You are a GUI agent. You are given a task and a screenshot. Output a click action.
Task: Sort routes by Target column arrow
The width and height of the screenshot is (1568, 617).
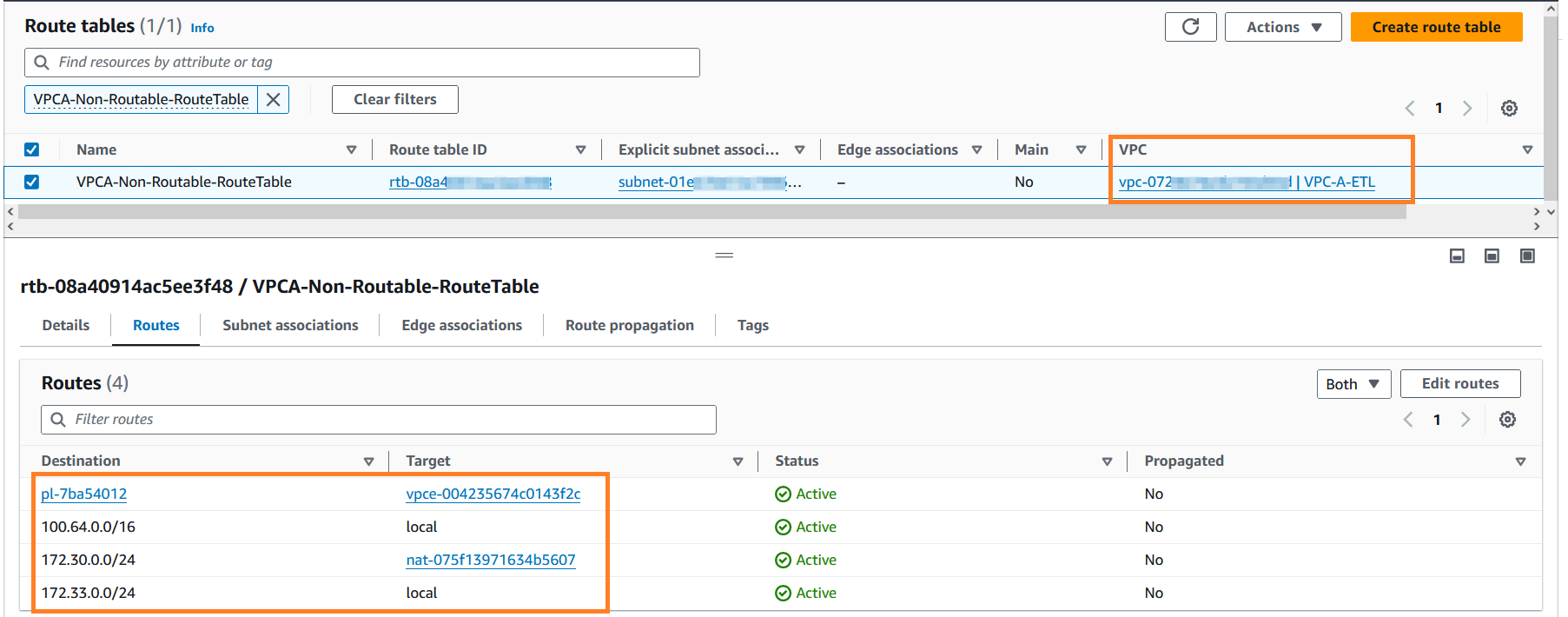point(738,461)
